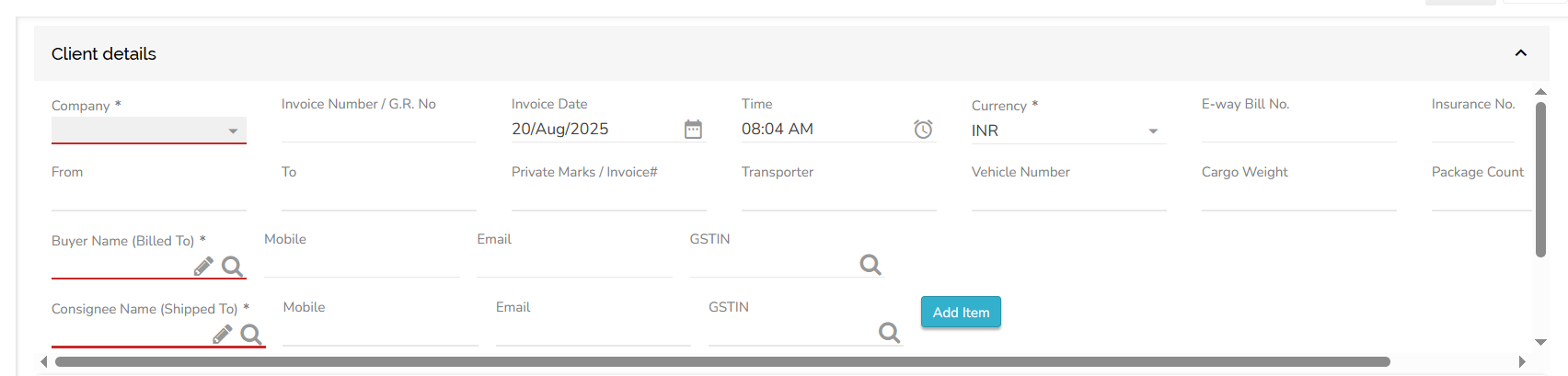Click the Add Item button
The height and width of the screenshot is (376, 1568).
[x=961, y=313]
